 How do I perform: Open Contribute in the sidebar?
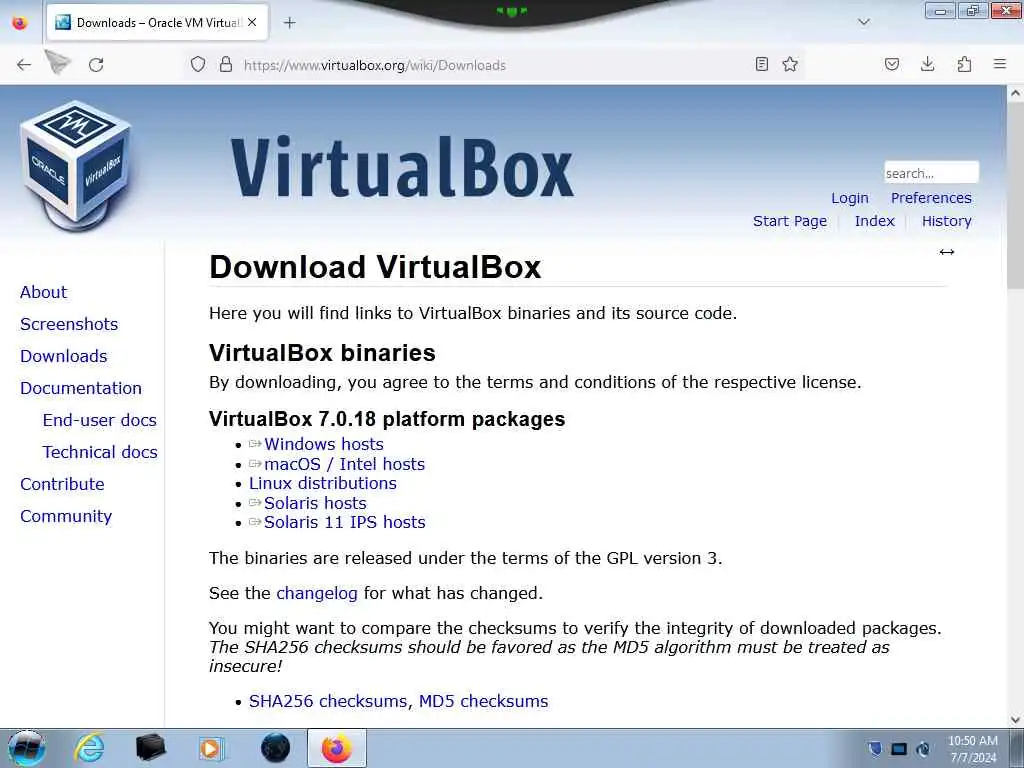pyautogui.click(x=62, y=484)
